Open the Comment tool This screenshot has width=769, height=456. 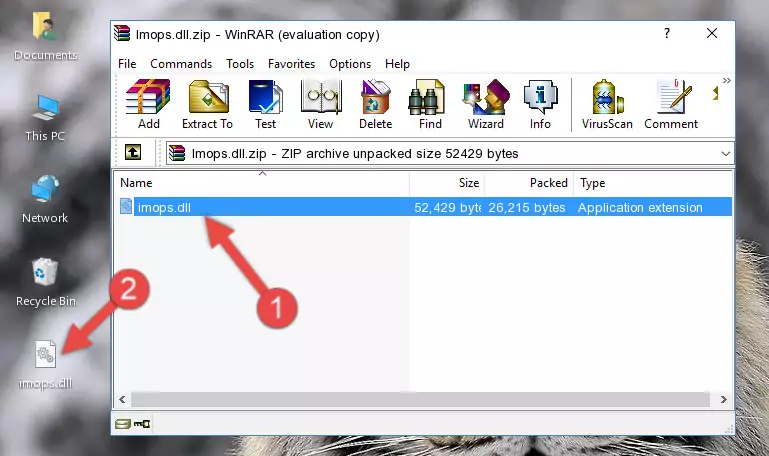(x=671, y=104)
